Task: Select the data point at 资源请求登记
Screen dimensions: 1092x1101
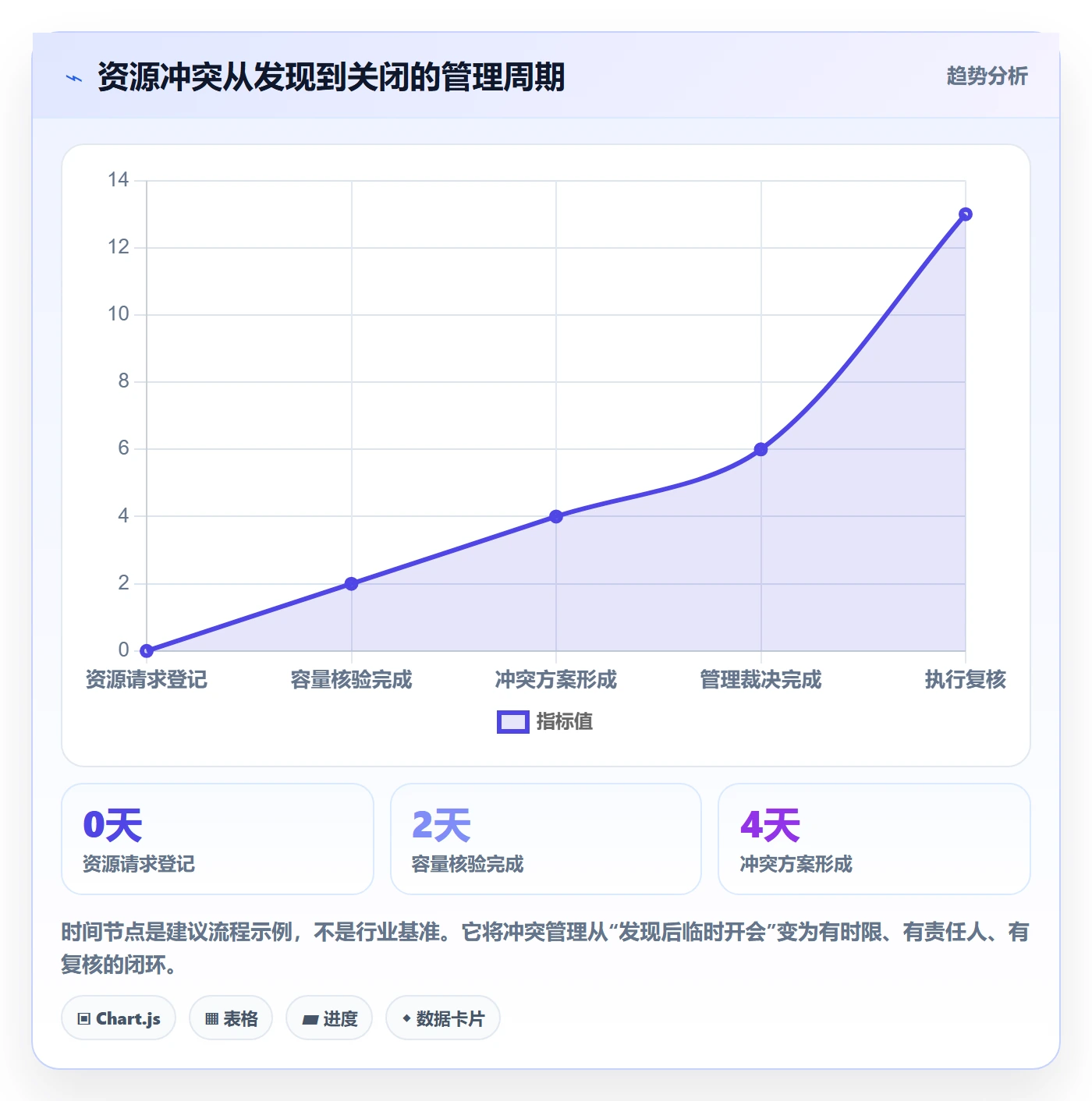Action: point(147,650)
